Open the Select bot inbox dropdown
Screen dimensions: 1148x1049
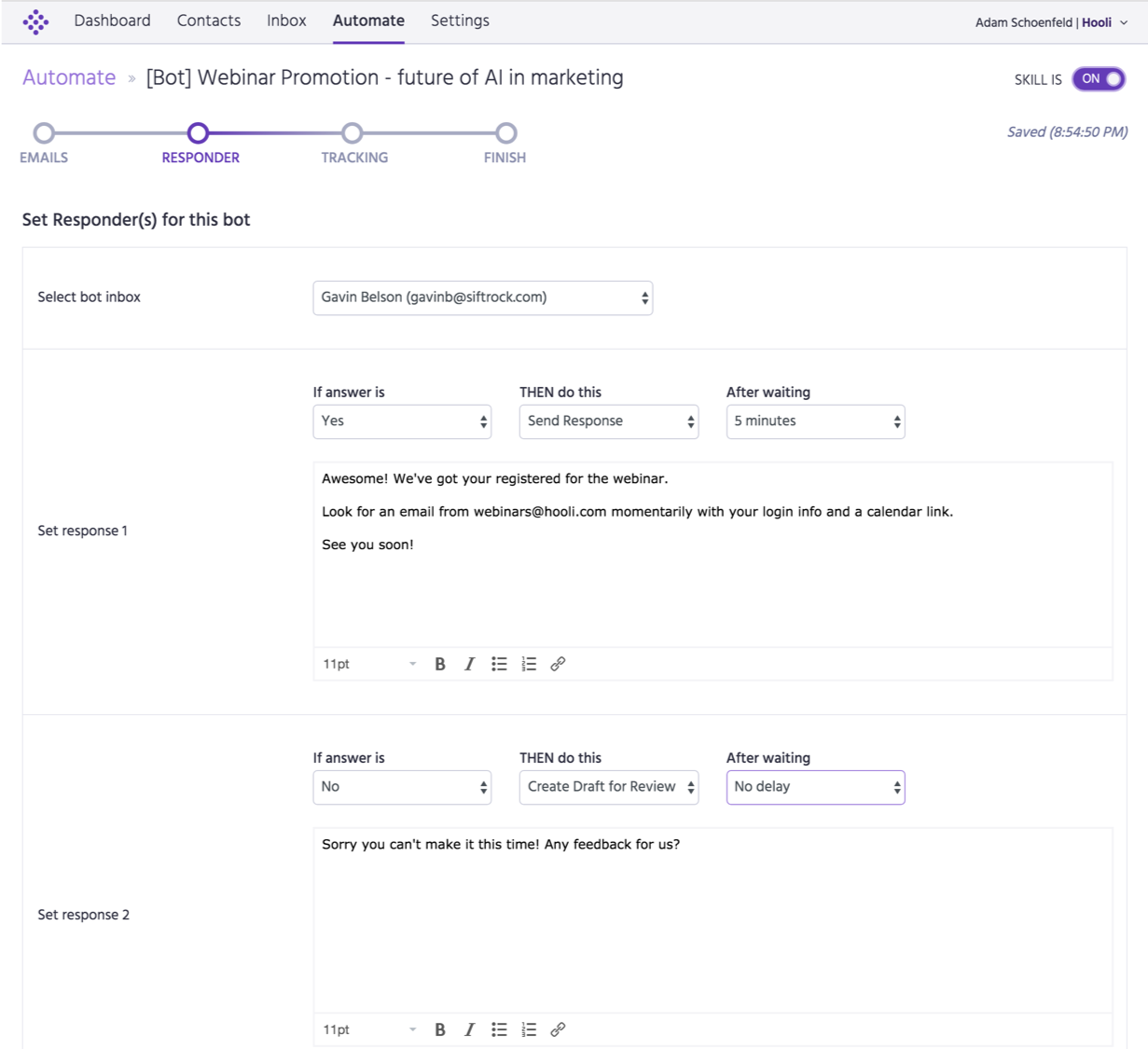pos(482,297)
